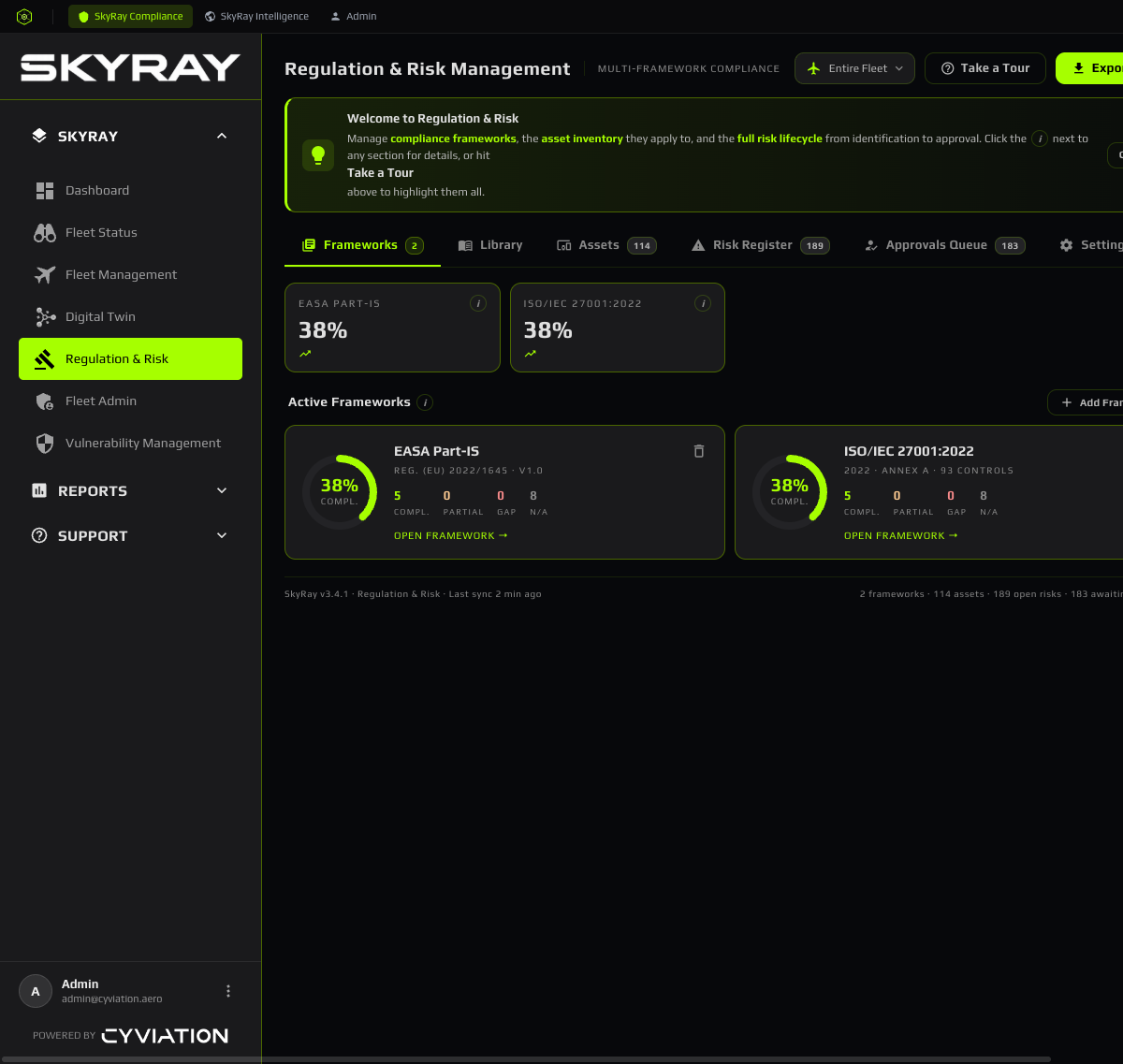
Task: Click the asset inventory highlighted link
Action: click(582, 138)
